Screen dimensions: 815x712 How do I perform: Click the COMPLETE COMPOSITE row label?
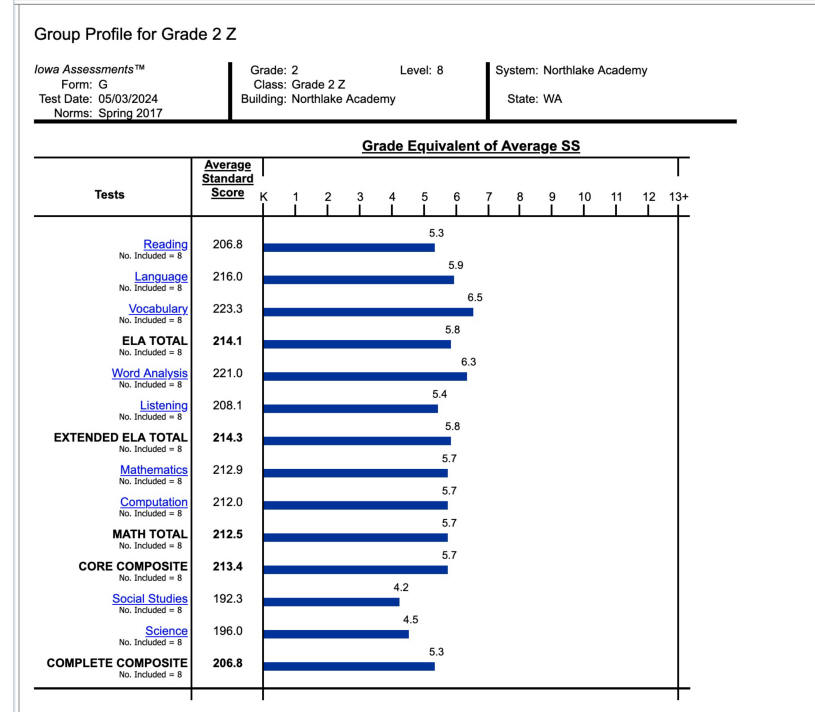(x=117, y=663)
